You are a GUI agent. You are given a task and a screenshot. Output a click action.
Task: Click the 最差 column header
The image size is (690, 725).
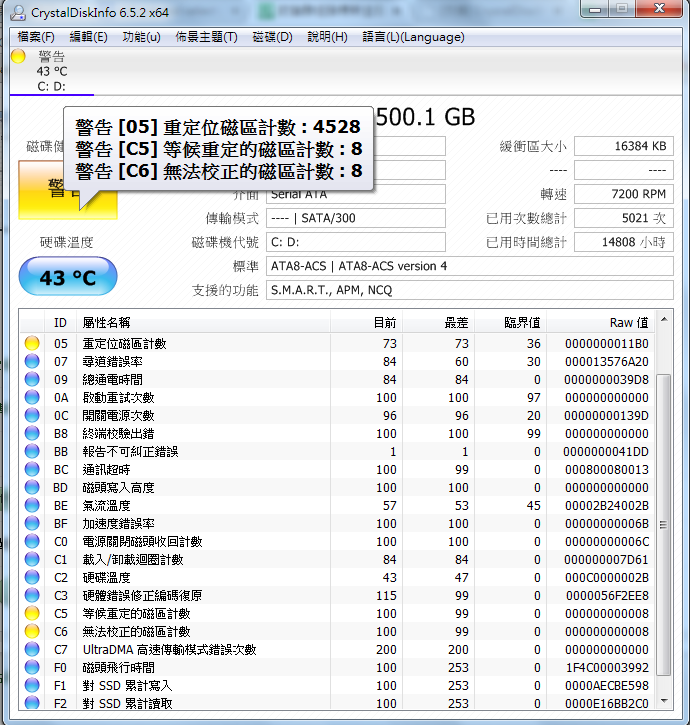438,322
